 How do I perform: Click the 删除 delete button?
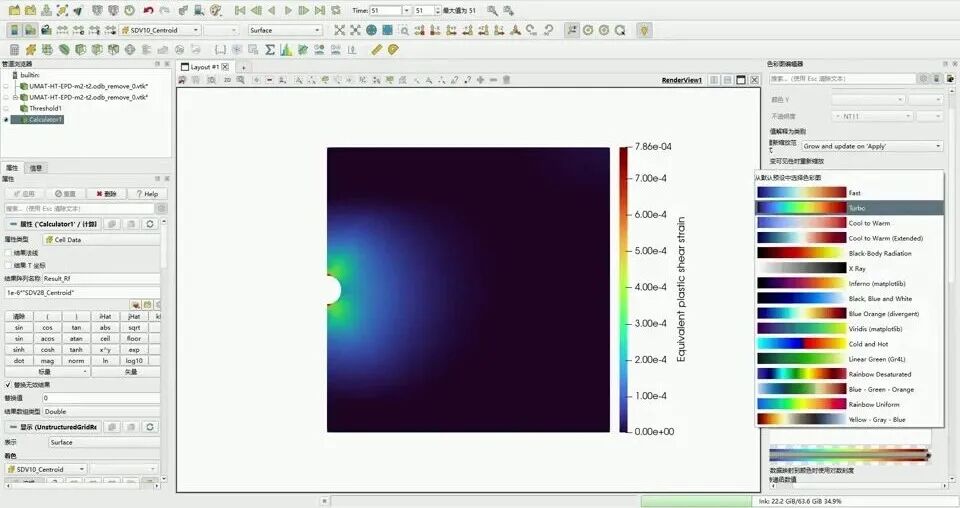pos(106,193)
